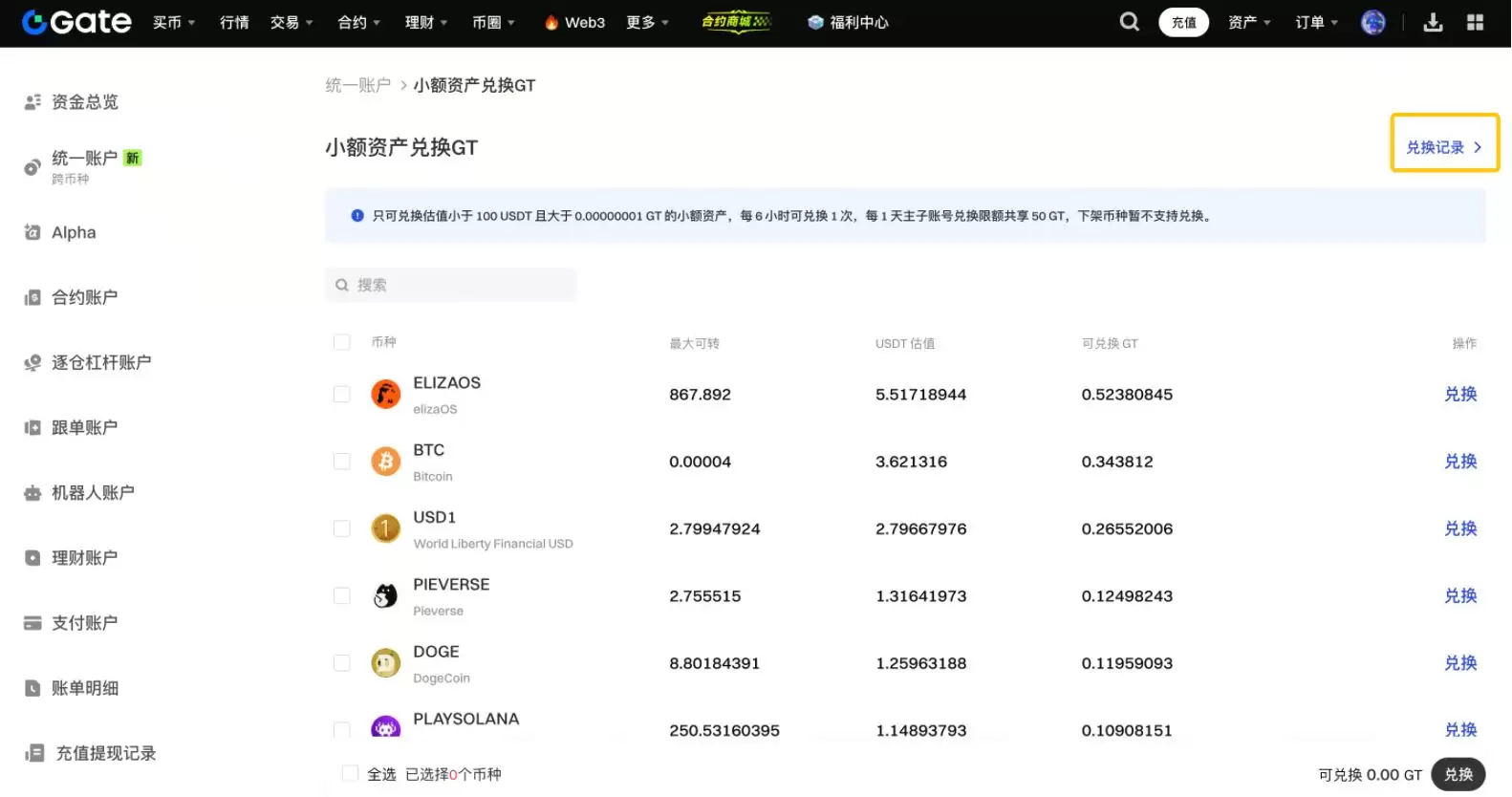Click the 搜索 input field
The height and width of the screenshot is (797, 1512).
(459, 285)
